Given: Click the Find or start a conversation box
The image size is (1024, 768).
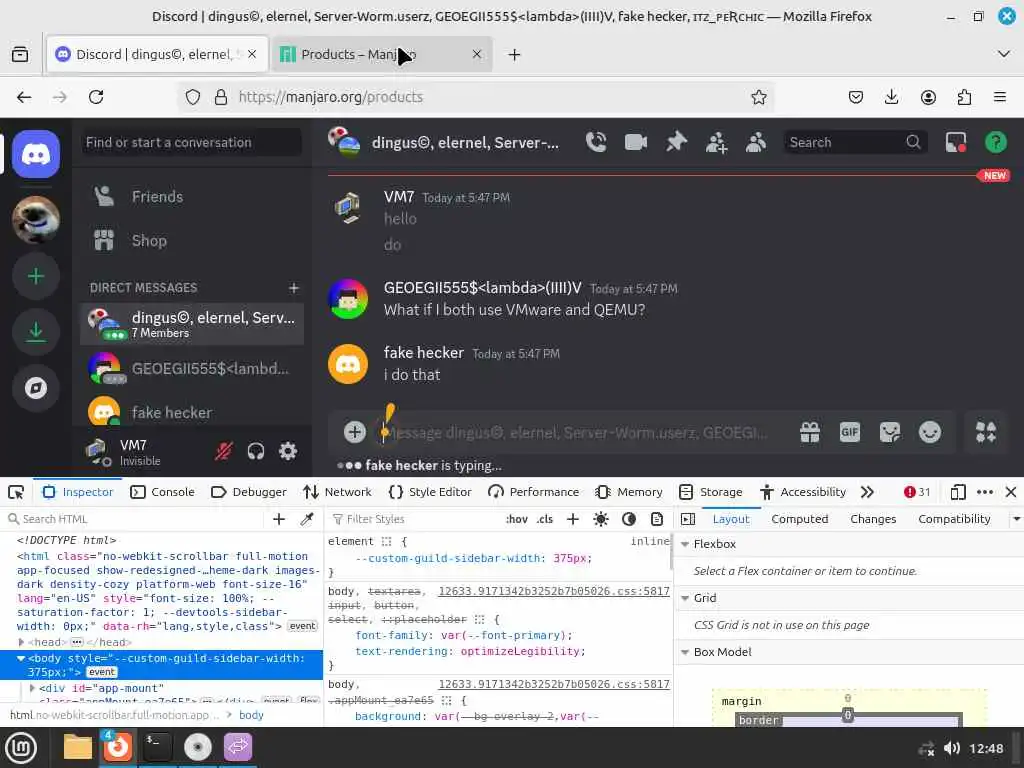Looking at the screenshot, I should click(191, 142).
